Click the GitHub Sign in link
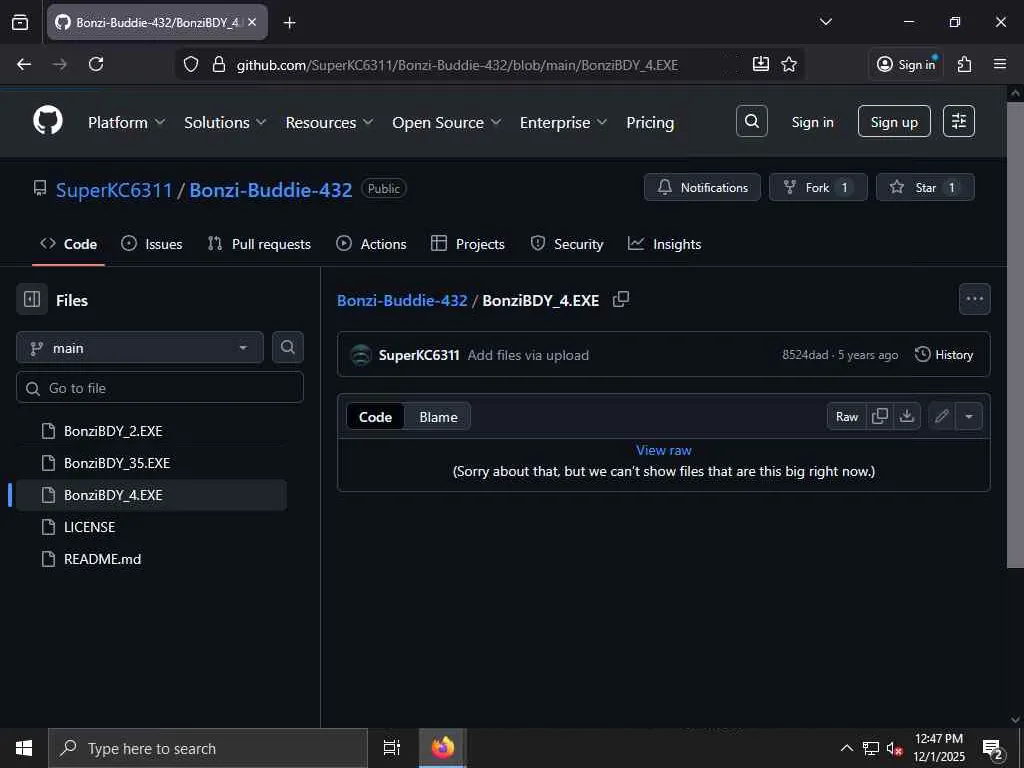This screenshot has height=768, width=1024. click(812, 122)
